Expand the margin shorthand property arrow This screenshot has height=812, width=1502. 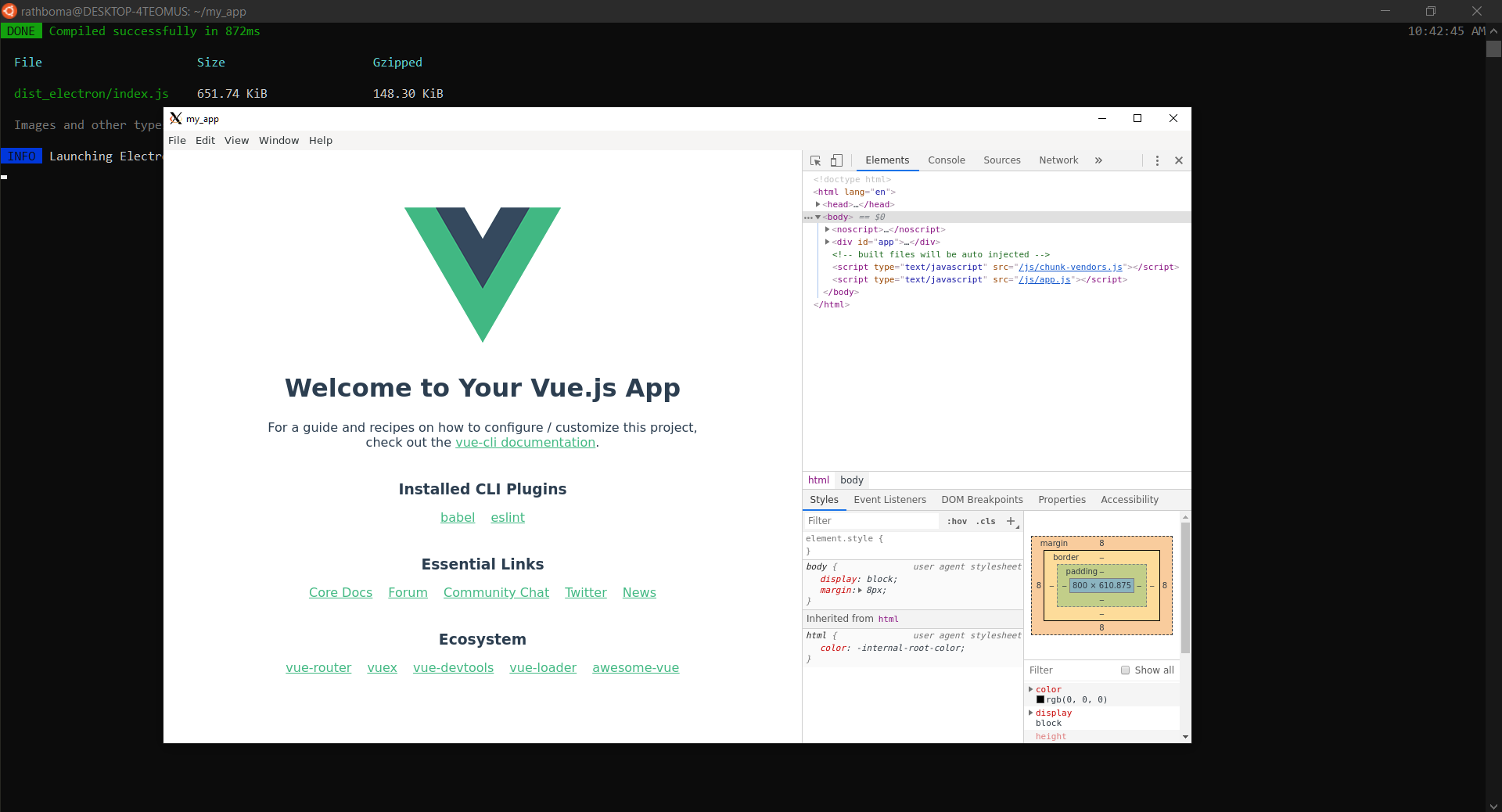(x=860, y=591)
